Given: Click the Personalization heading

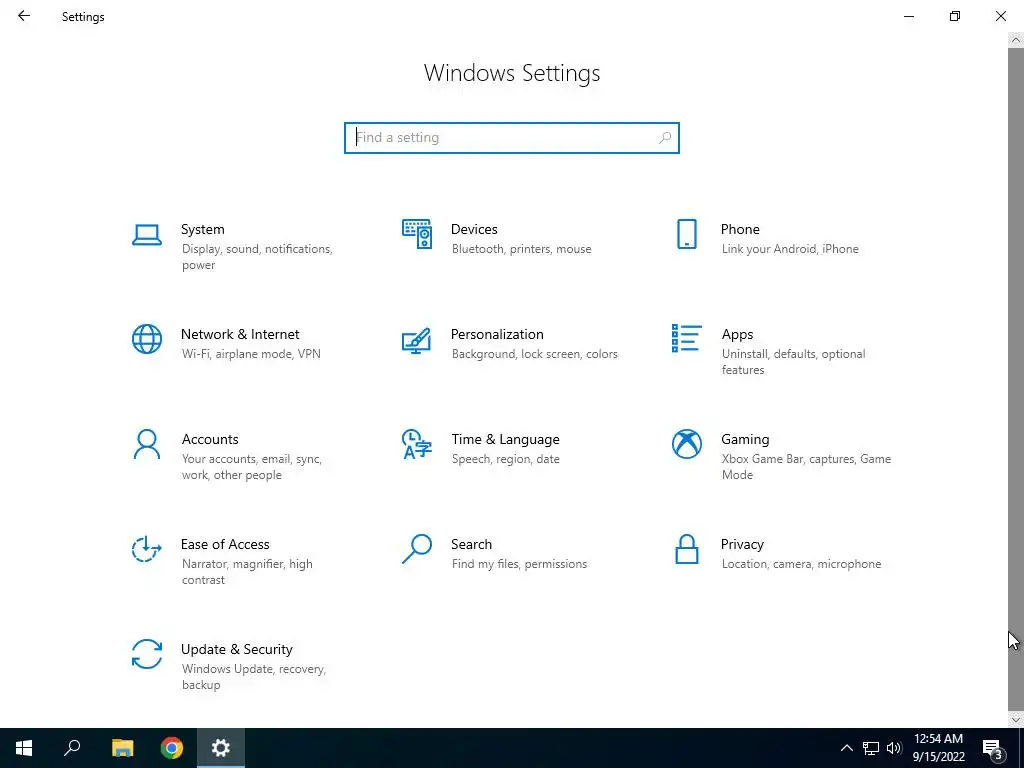Looking at the screenshot, I should (x=497, y=334).
